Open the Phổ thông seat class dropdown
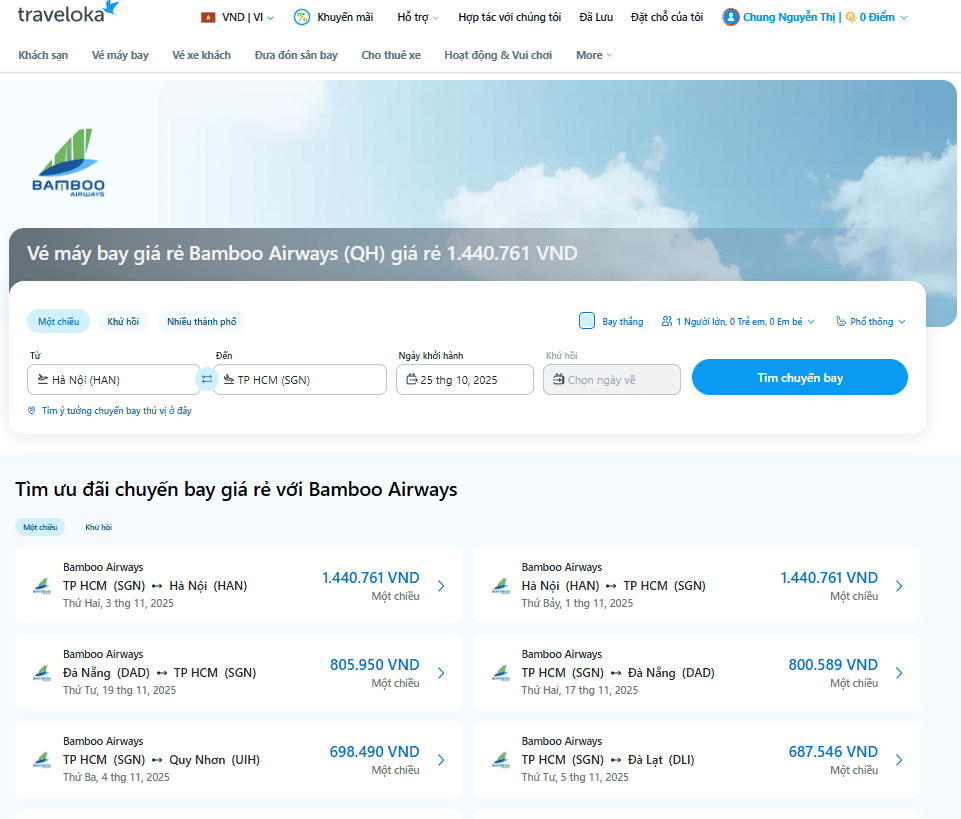 coord(871,322)
